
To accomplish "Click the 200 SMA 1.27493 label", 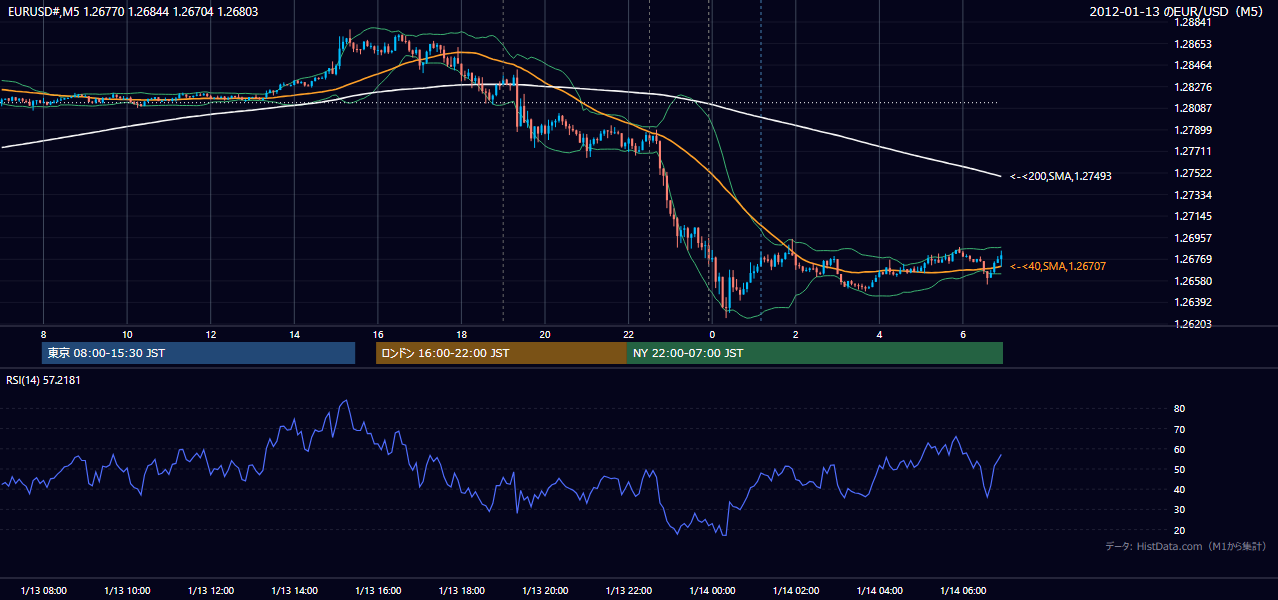I will (1061, 176).
